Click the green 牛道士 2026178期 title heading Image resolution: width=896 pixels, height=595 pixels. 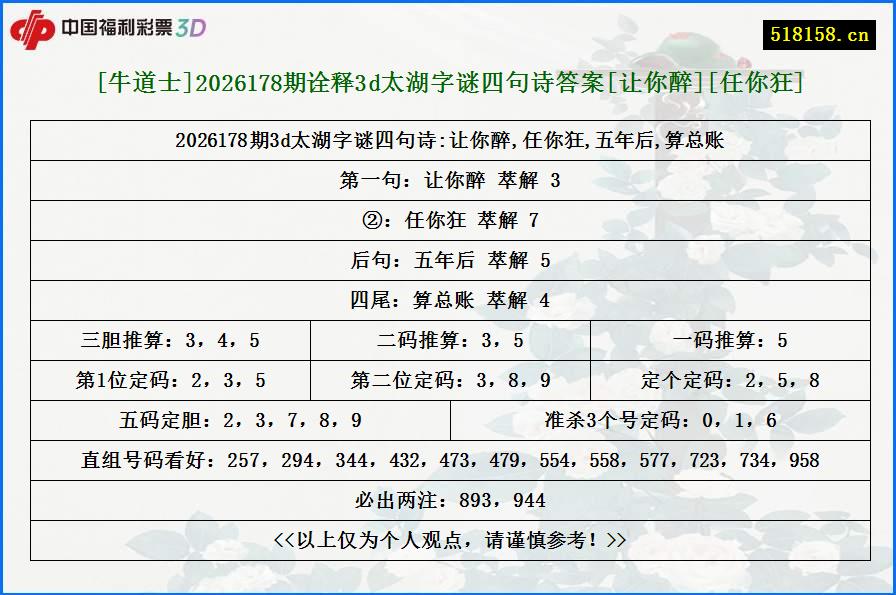point(450,83)
